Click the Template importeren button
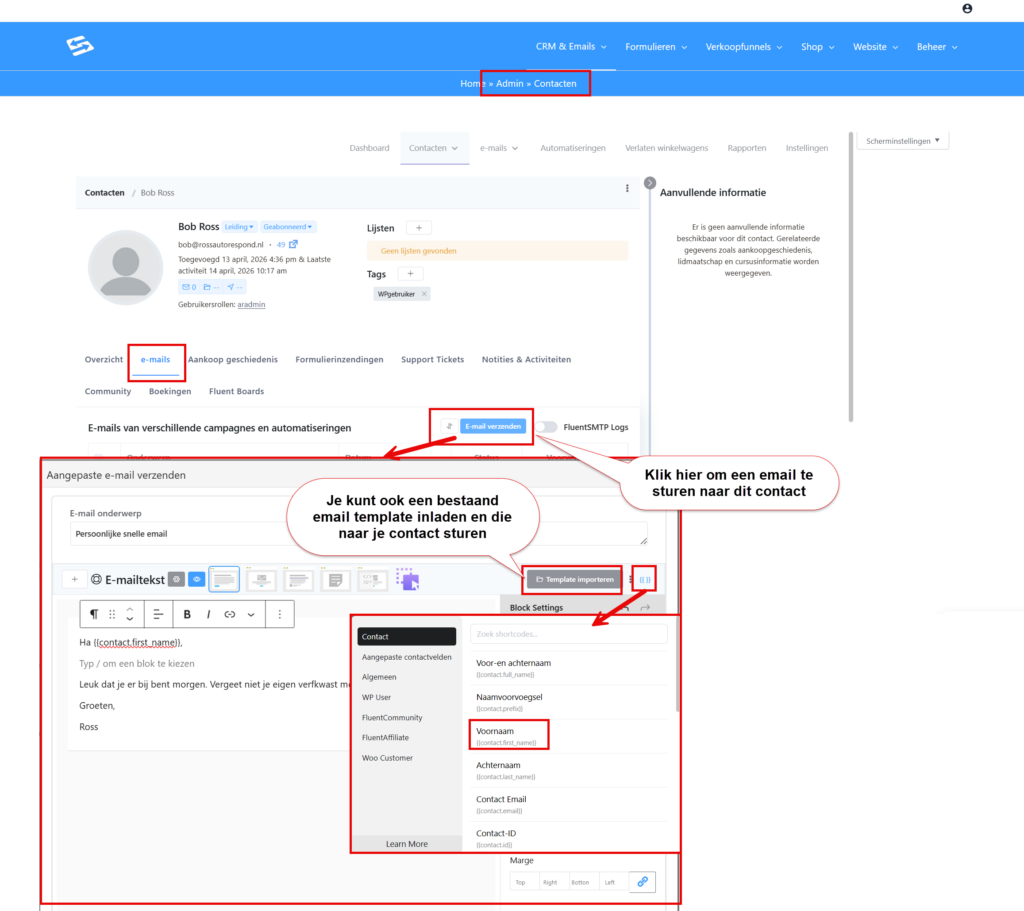 574,579
